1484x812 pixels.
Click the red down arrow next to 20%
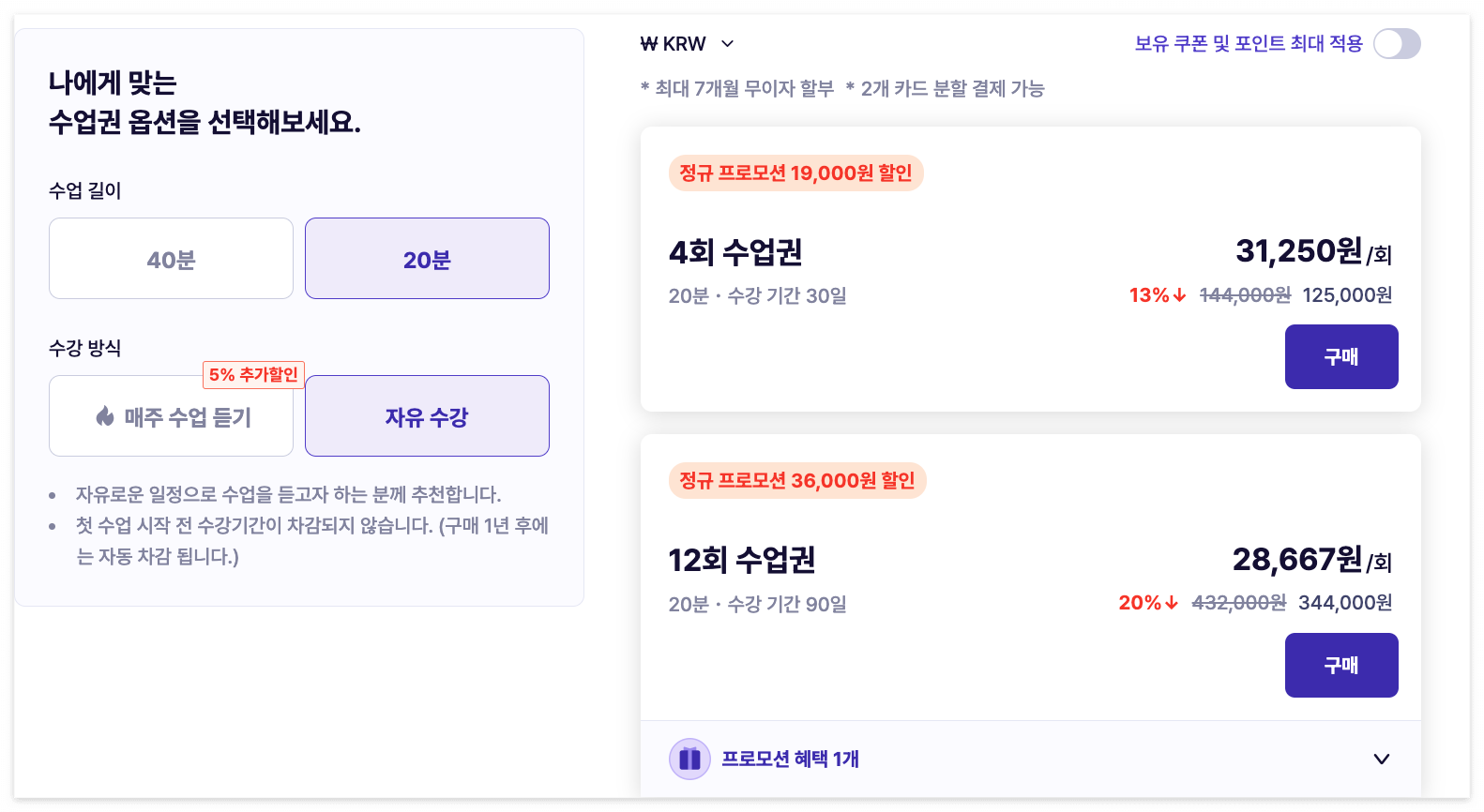(1171, 603)
